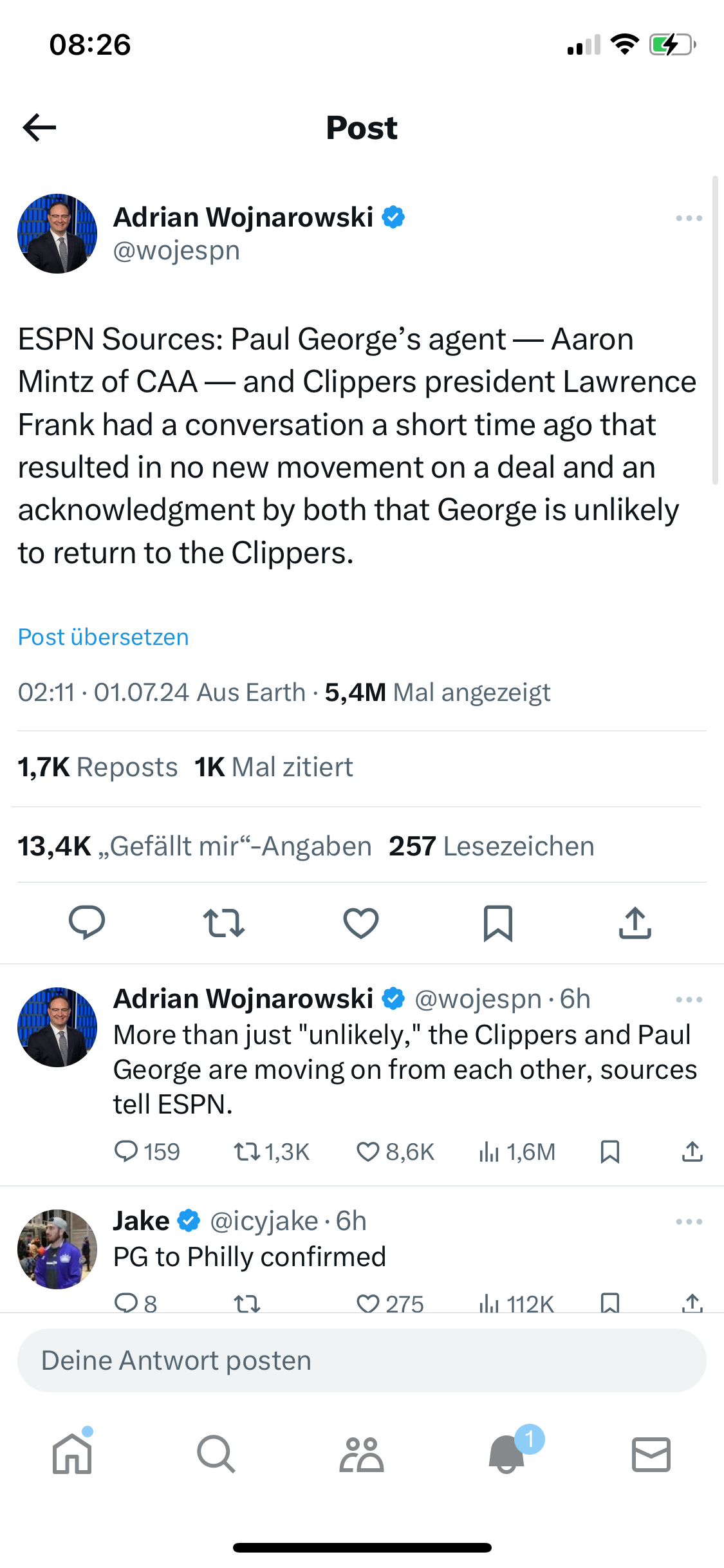Image resolution: width=724 pixels, height=1568 pixels.
Task: Open more options on the follow-up reply
Action: (x=689, y=1000)
